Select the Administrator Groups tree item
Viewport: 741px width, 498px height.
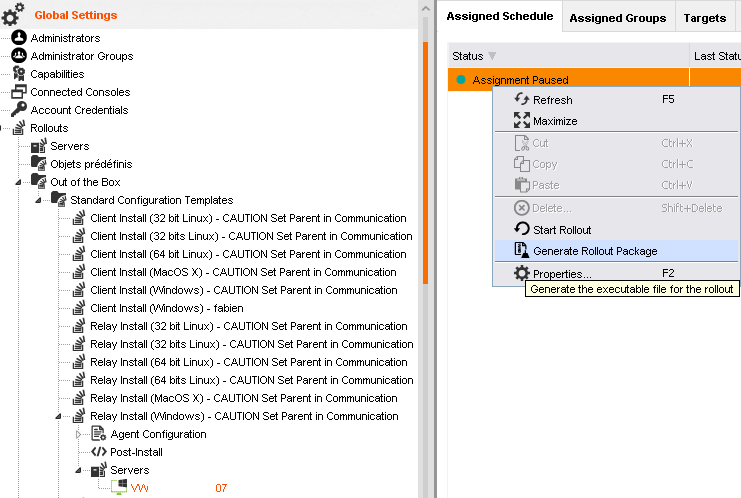(x=82, y=56)
